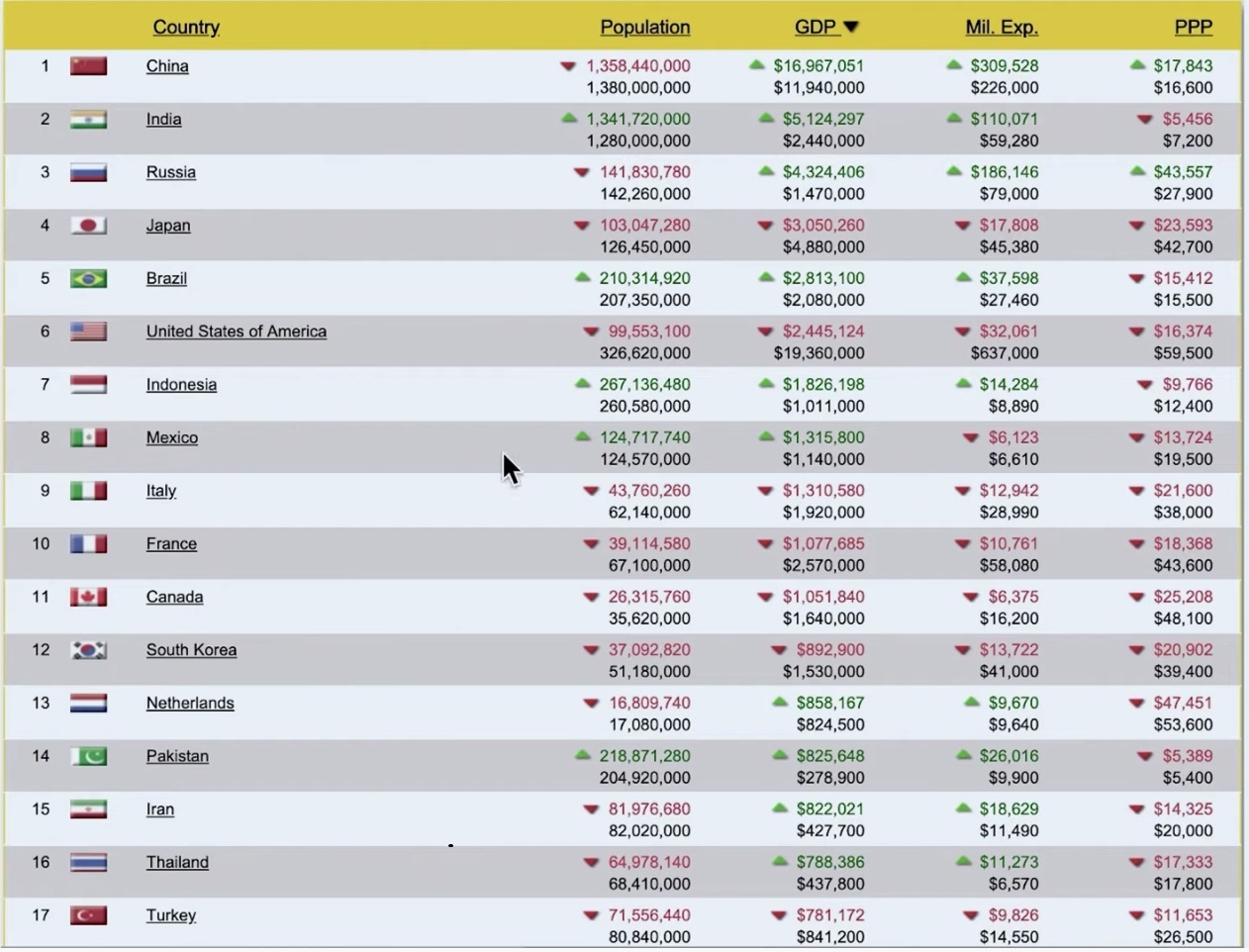This screenshot has height=952, width=1249.
Task: Click the Brazil flag icon
Action: pos(88,279)
